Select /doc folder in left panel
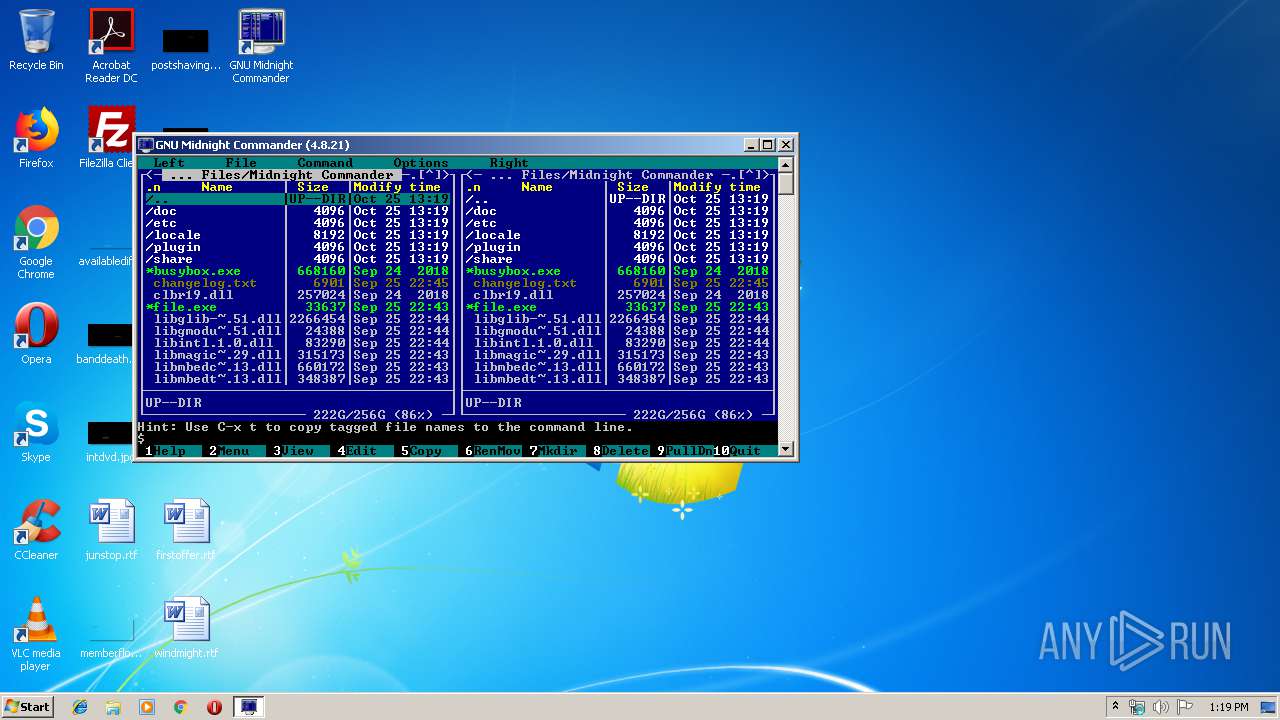 (x=298, y=211)
